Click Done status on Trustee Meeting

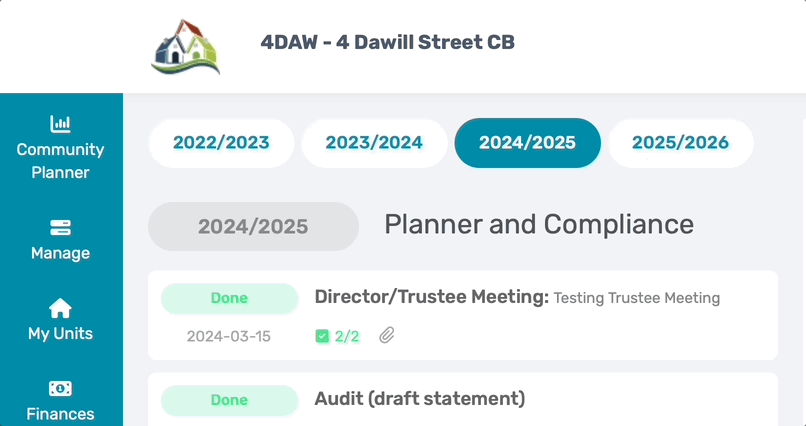point(229,298)
